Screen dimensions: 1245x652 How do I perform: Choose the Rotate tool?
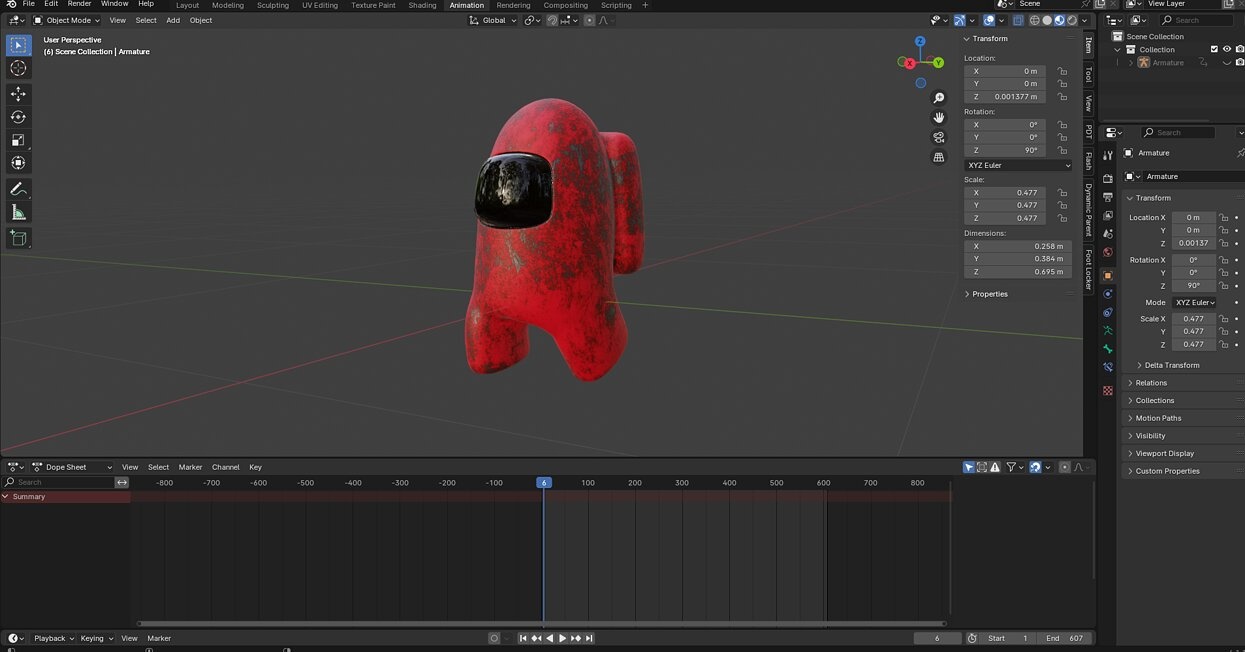click(x=18, y=117)
